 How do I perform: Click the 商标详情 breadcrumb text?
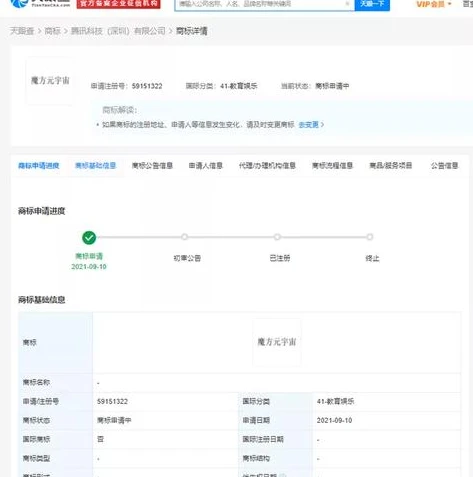pos(192,31)
